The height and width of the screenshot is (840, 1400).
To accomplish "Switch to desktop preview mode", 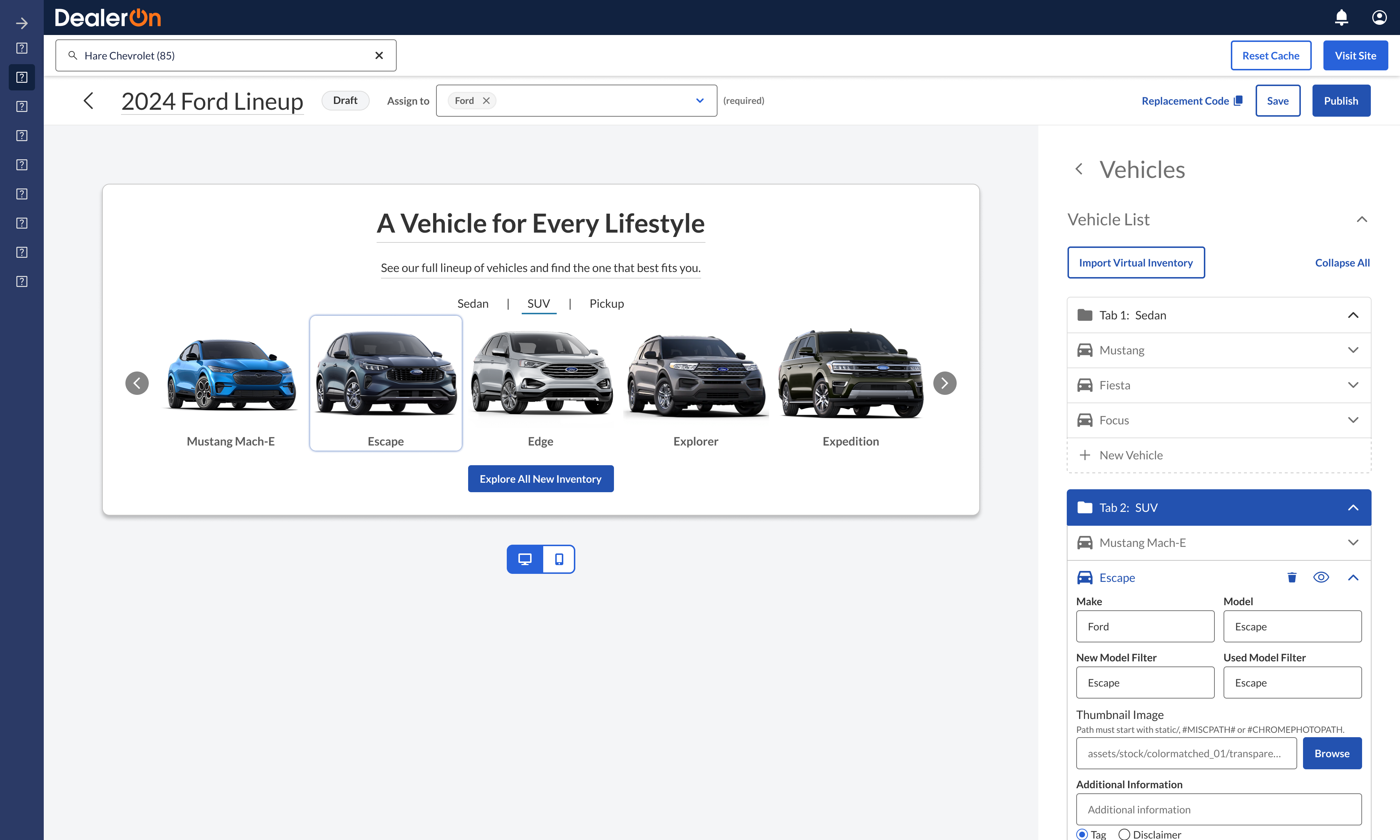I will 525,559.
